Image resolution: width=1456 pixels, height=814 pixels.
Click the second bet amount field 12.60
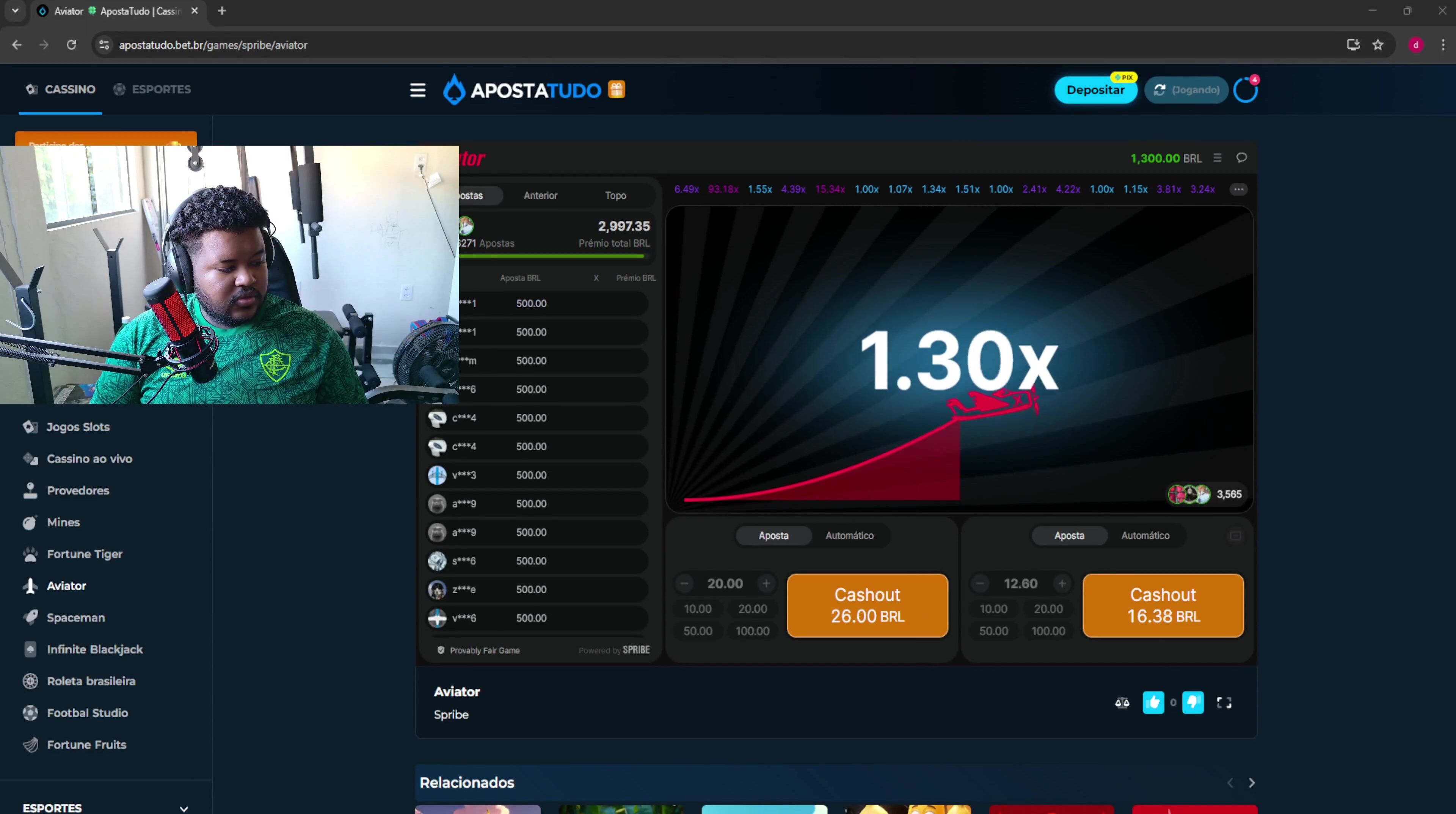[1021, 583]
